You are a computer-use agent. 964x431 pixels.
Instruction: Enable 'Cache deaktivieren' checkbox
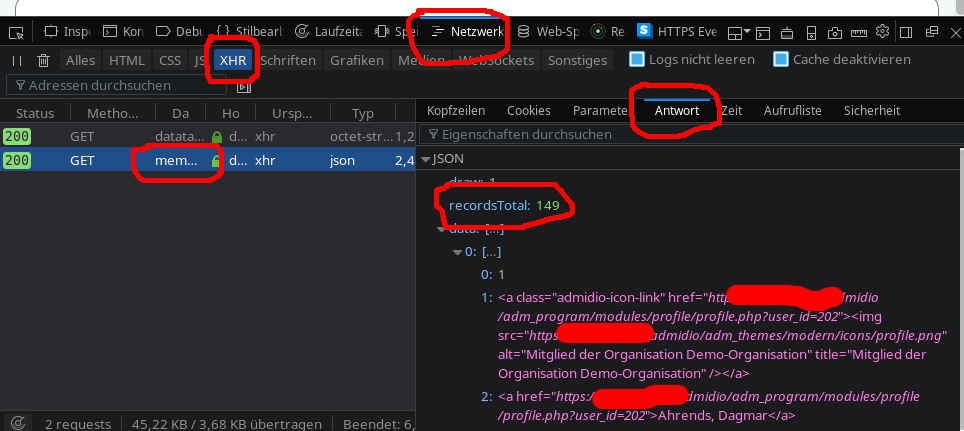point(781,60)
